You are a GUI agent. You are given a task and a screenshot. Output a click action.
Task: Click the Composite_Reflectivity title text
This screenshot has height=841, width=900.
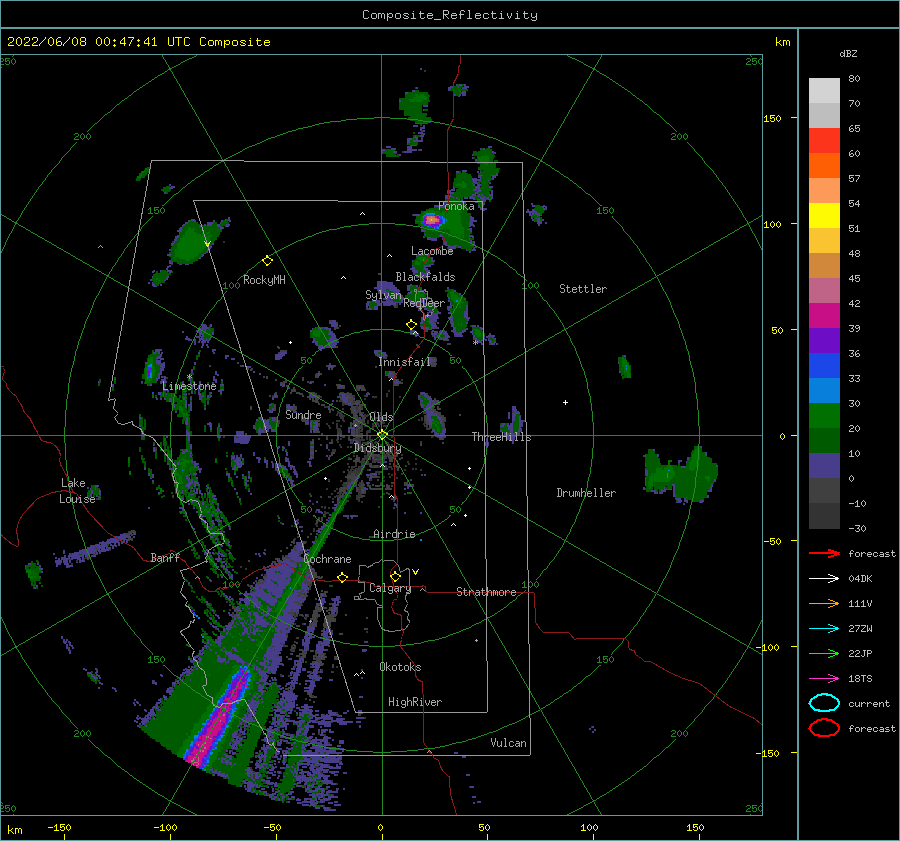coord(449,15)
